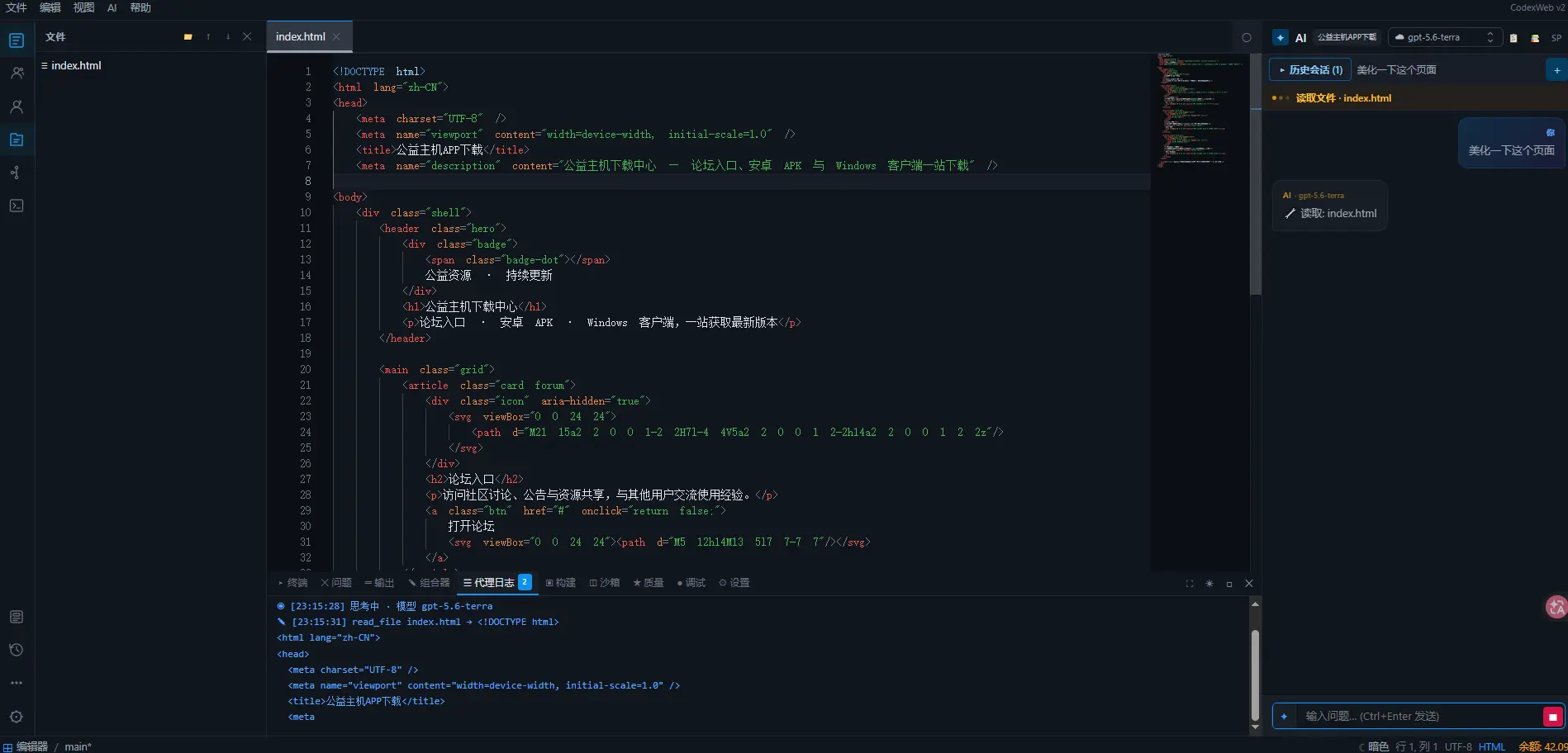This screenshot has width=1568, height=753.
Task: Click the 读取: index.html action entry
Action: coord(1330,213)
